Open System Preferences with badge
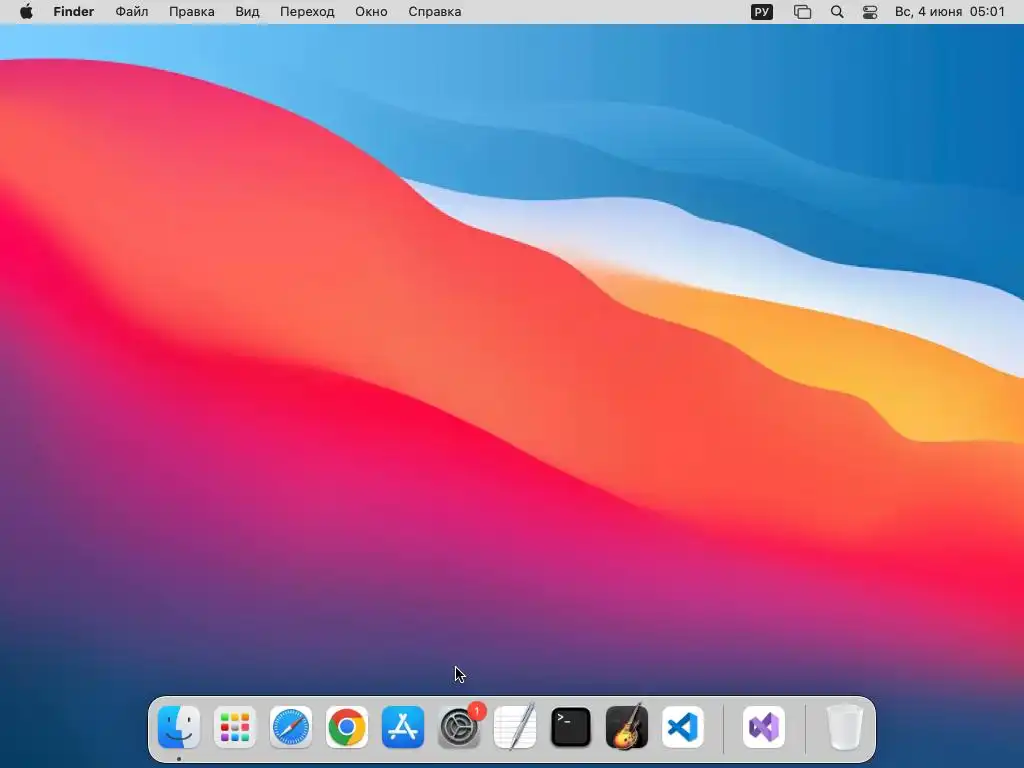The image size is (1024, 768). pyautogui.click(x=459, y=727)
